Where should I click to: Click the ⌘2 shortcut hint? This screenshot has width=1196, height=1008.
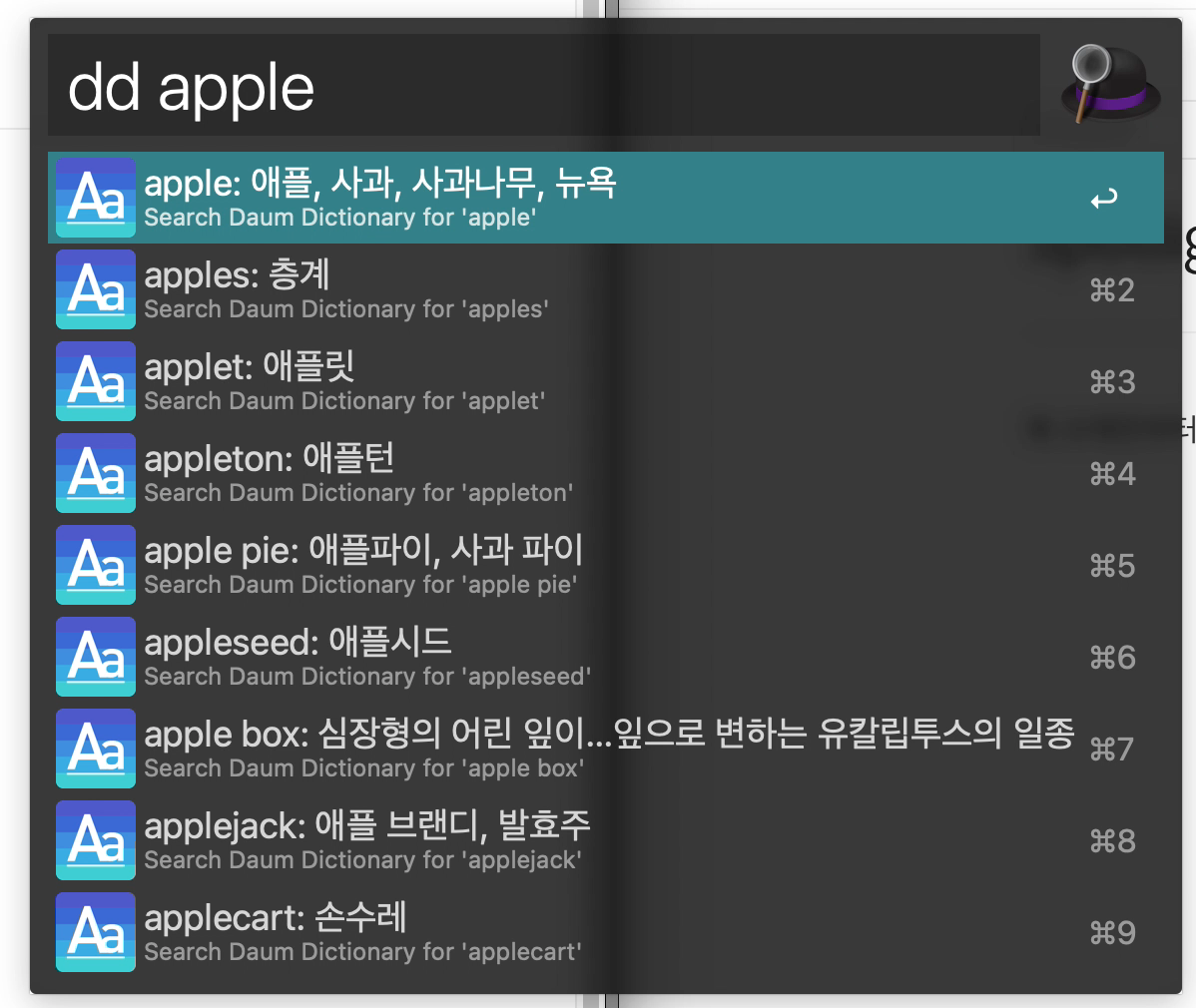coord(1112,290)
